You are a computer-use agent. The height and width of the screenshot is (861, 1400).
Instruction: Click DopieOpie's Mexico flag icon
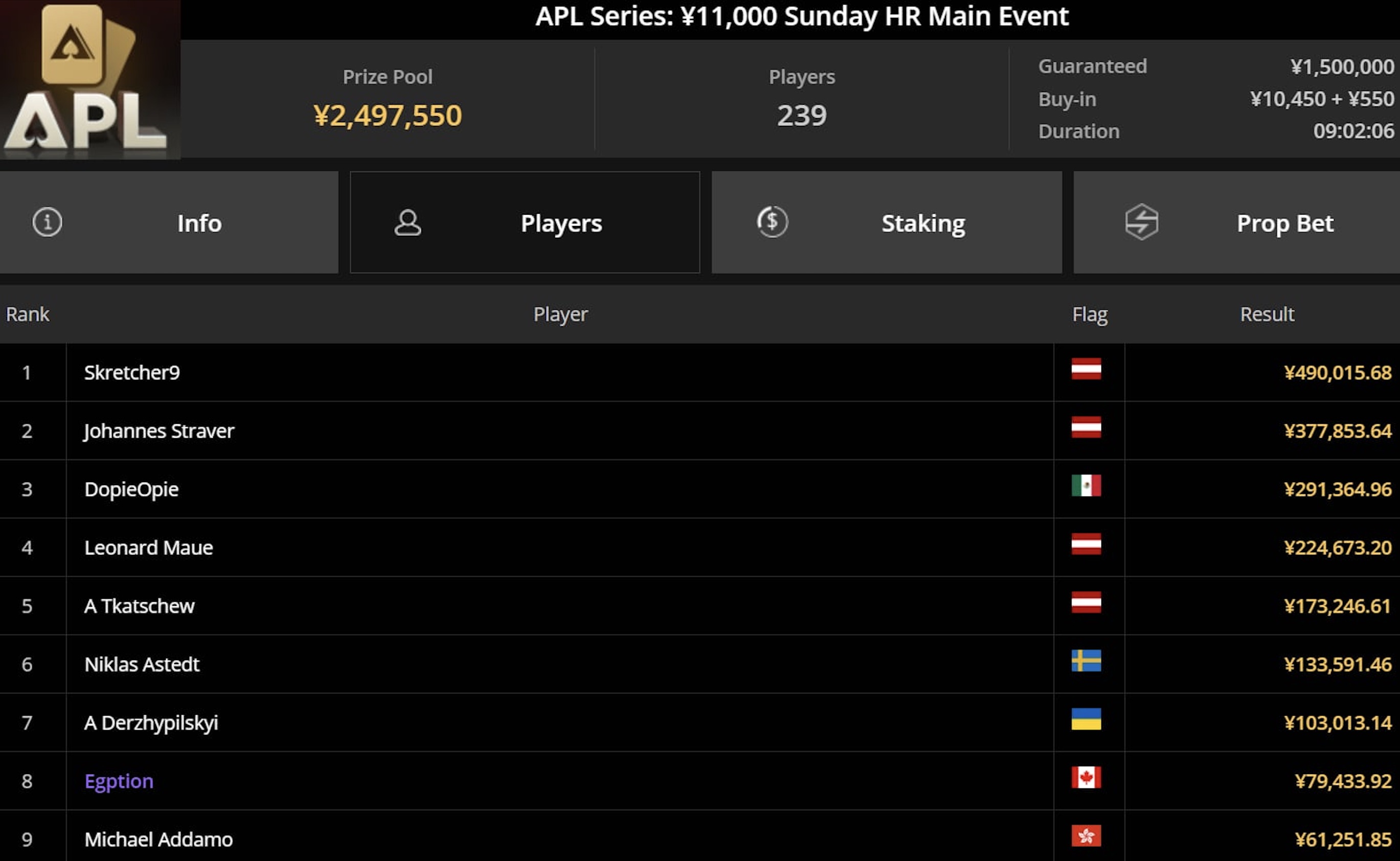pyautogui.click(x=1086, y=486)
